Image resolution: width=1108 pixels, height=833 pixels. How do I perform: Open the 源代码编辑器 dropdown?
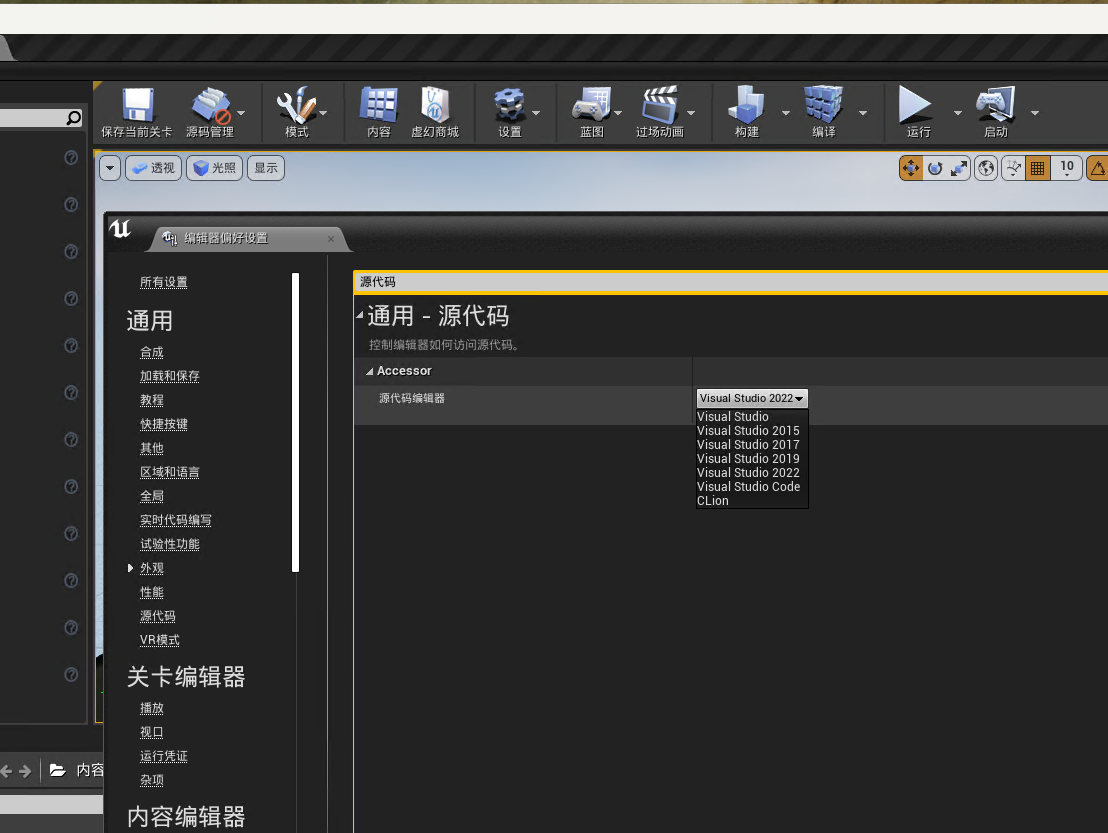[x=751, y=397]
